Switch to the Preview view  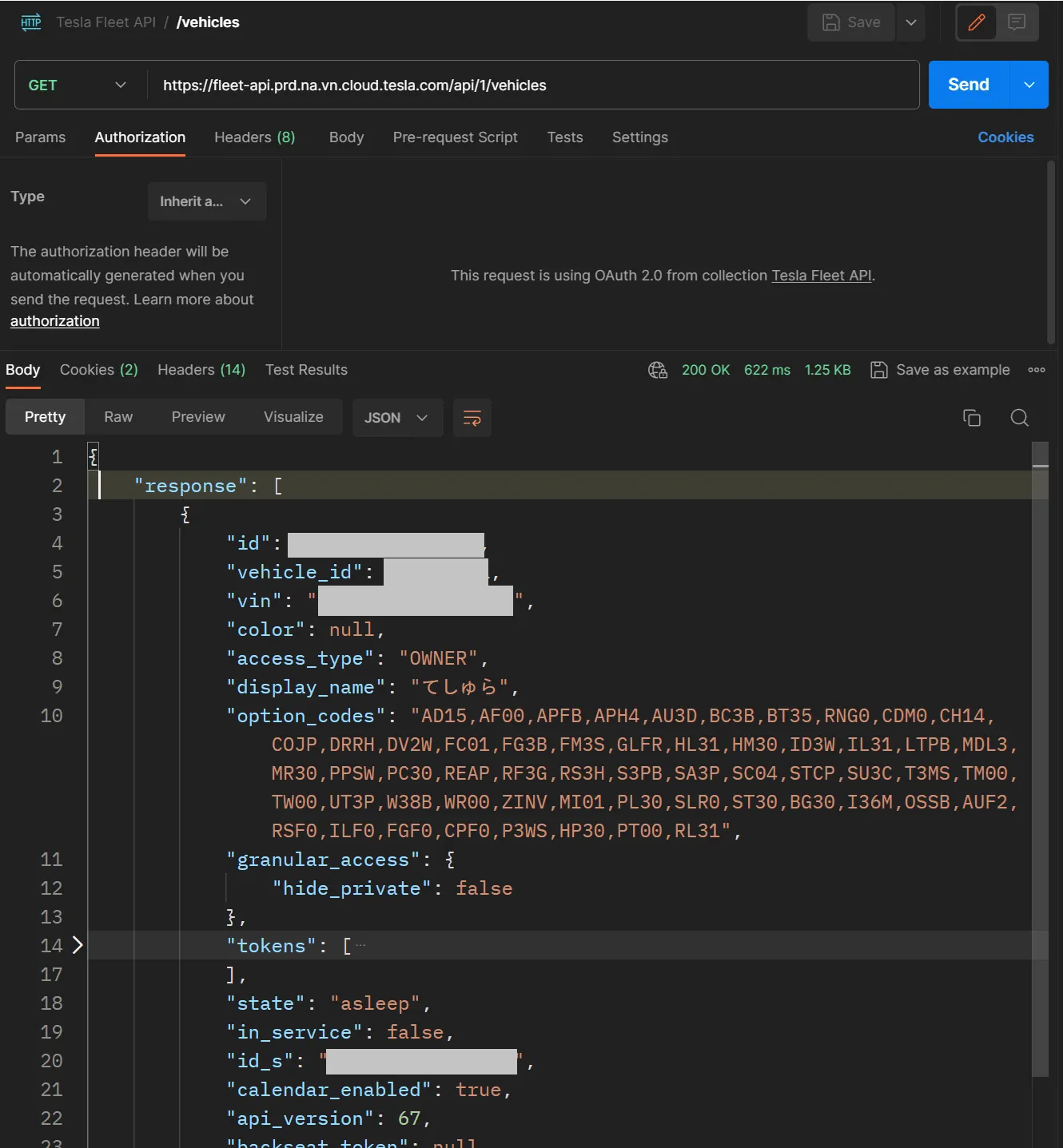click(x=198, y=417)
